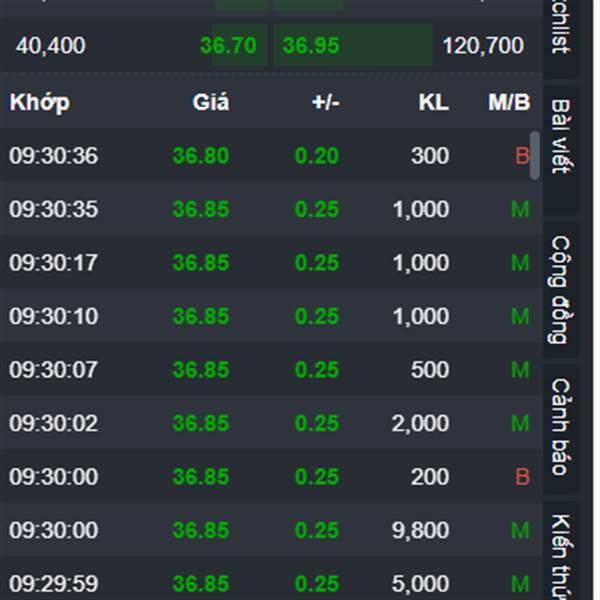Click volume 200 in the 09:30:00 row

click(430, 477)
